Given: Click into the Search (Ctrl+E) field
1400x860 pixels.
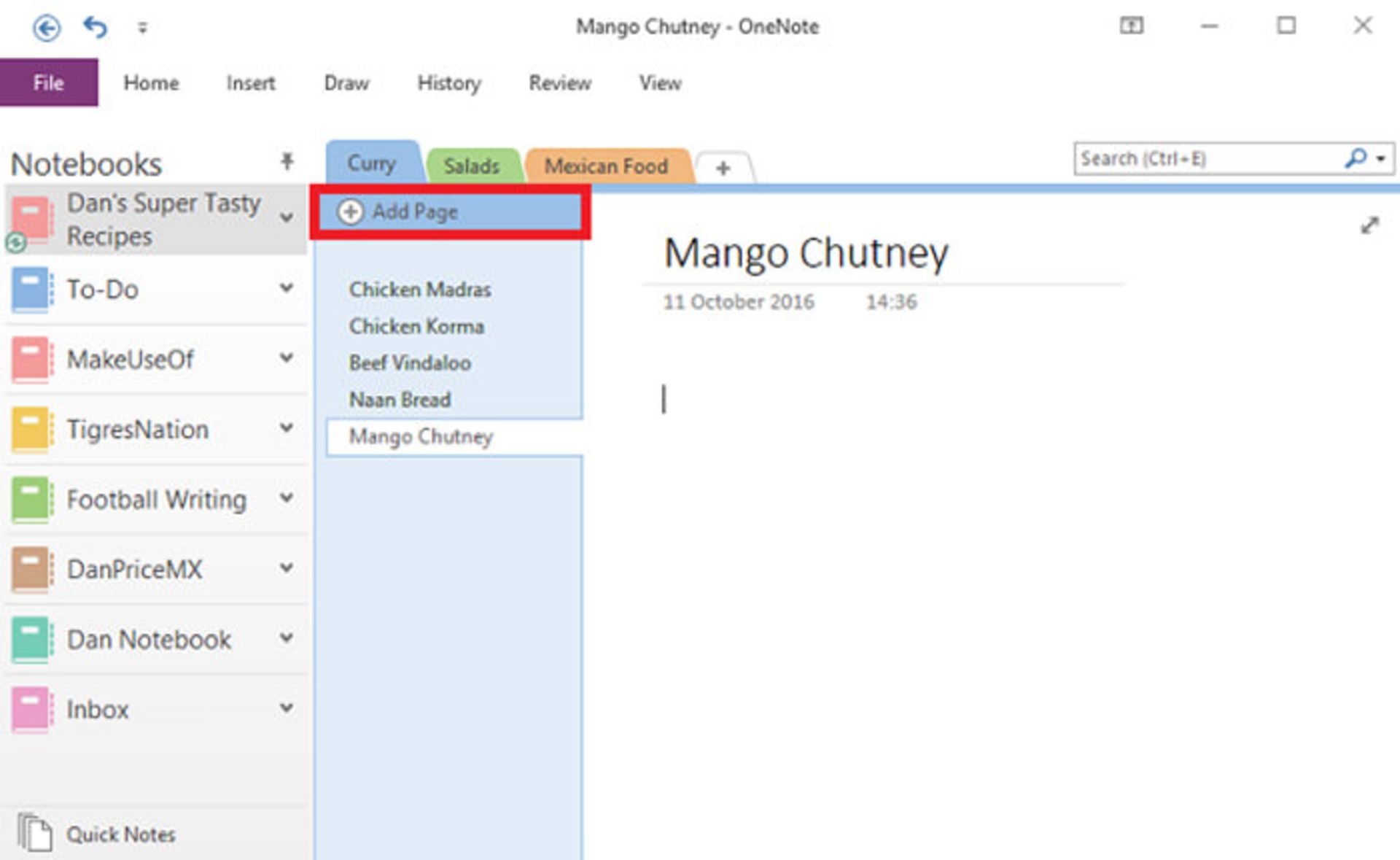Looking at the screenshot, I should point(1203,159).
